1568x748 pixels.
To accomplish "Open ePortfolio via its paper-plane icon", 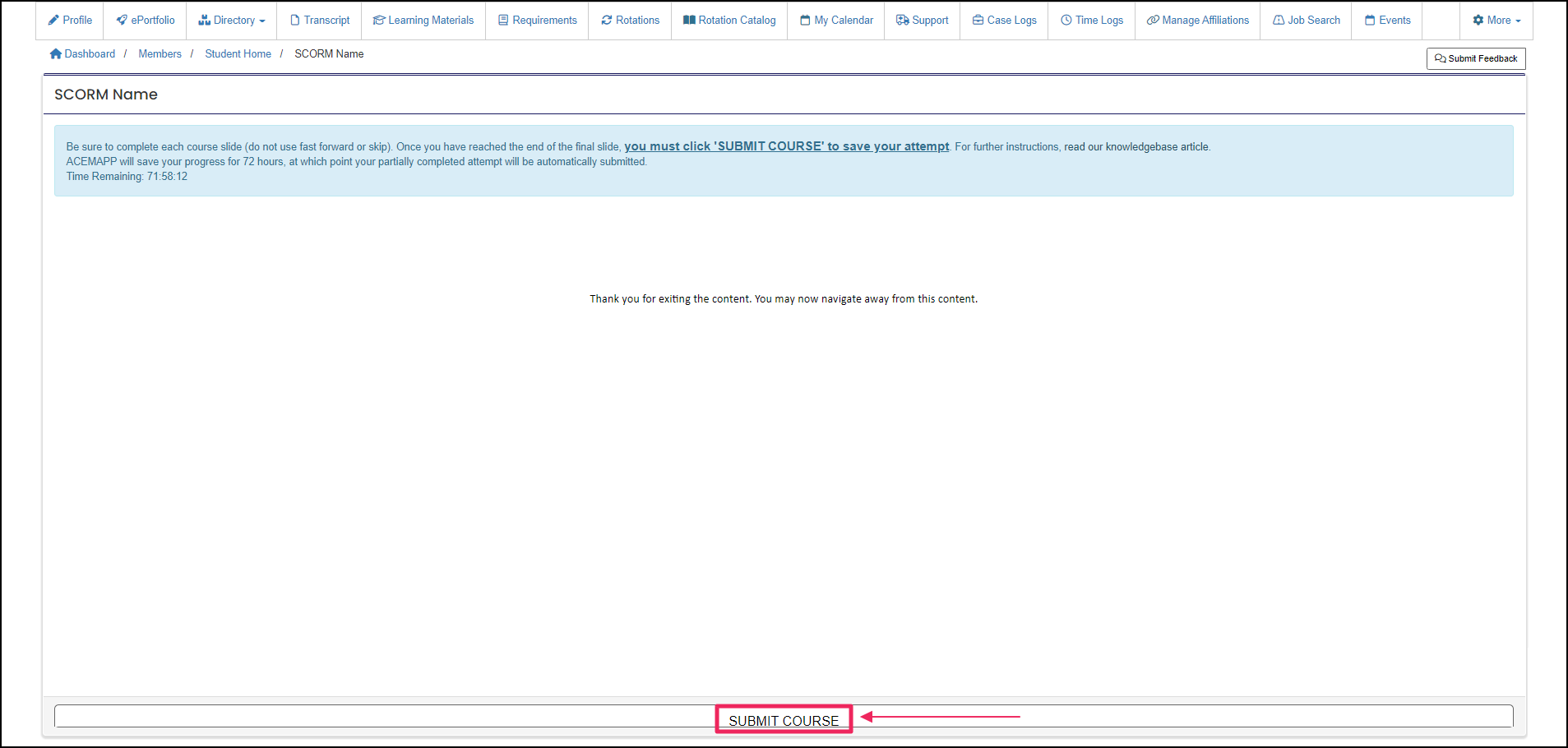I will click(123, 20).
